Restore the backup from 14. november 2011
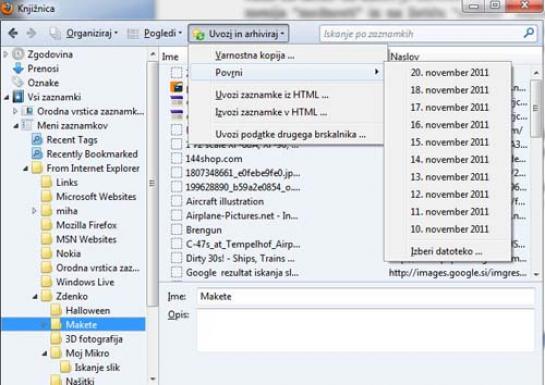Screen dimensions: 545x385 [449, 159]
